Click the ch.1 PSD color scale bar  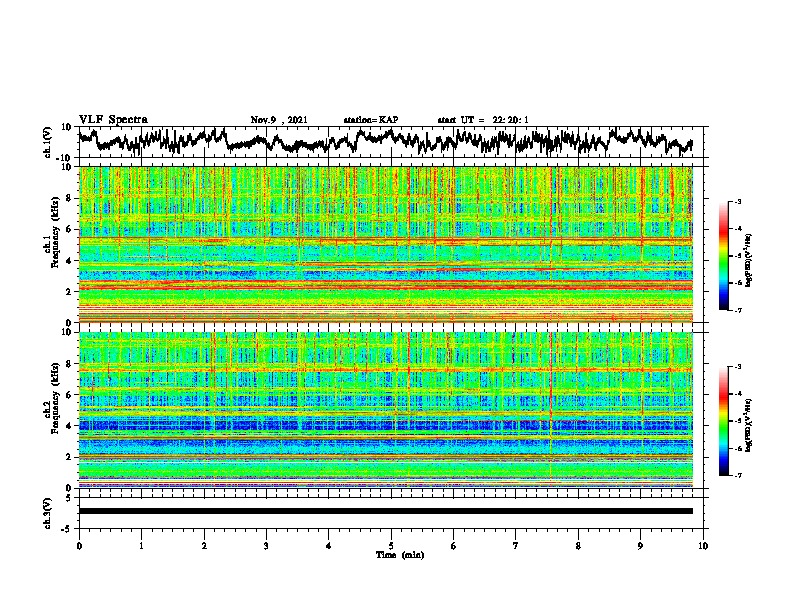[x=723, y=256]
